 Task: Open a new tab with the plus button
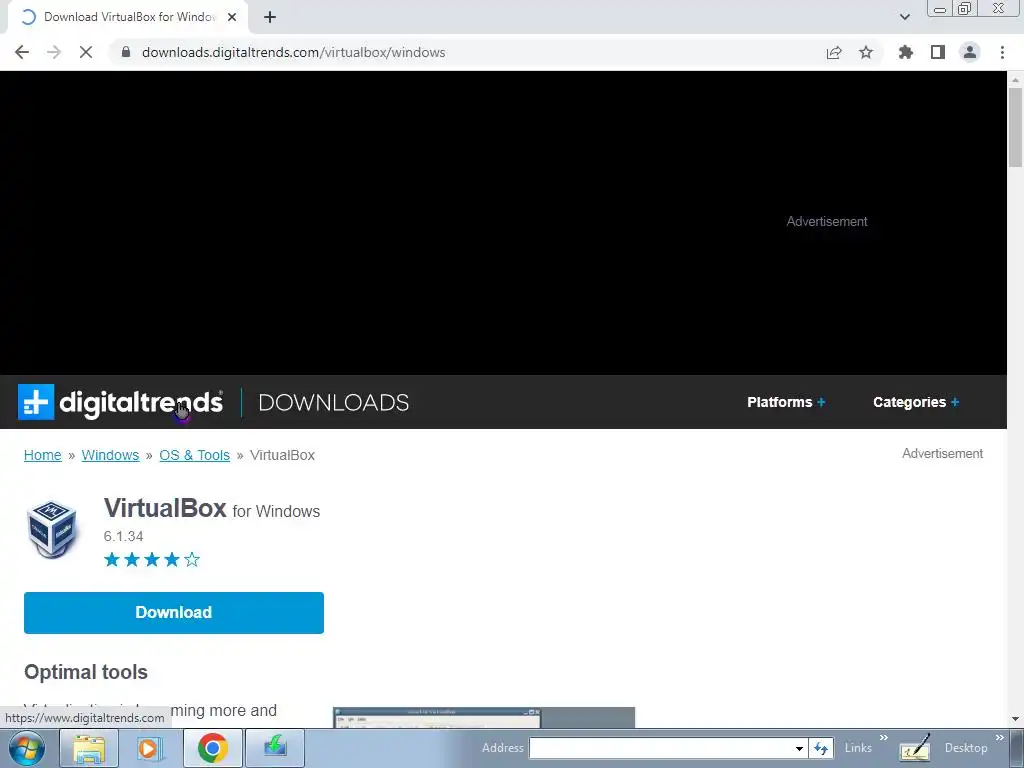tap(270, 17)
